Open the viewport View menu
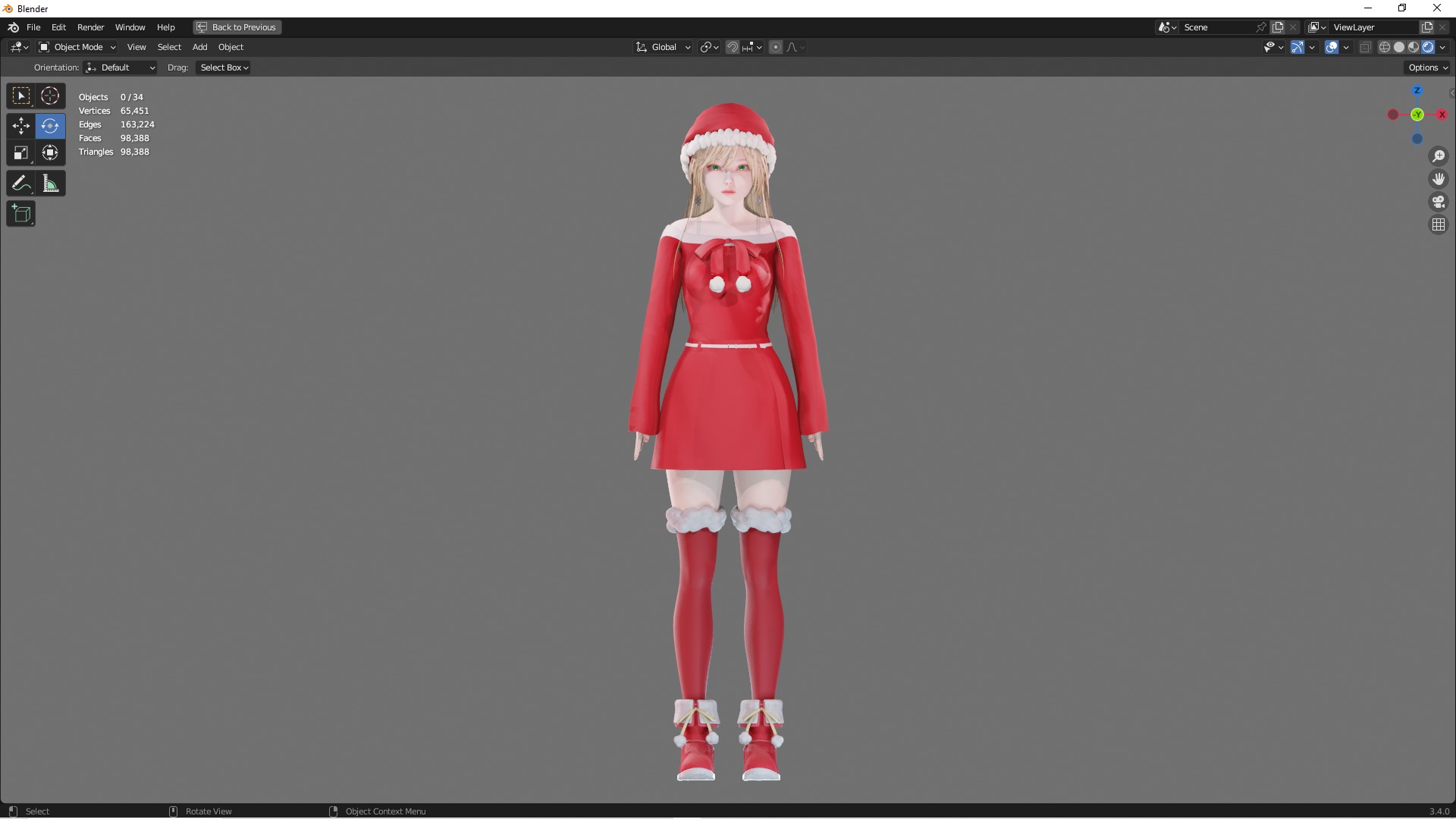1456x819 pixels. [x=136, y=47]
